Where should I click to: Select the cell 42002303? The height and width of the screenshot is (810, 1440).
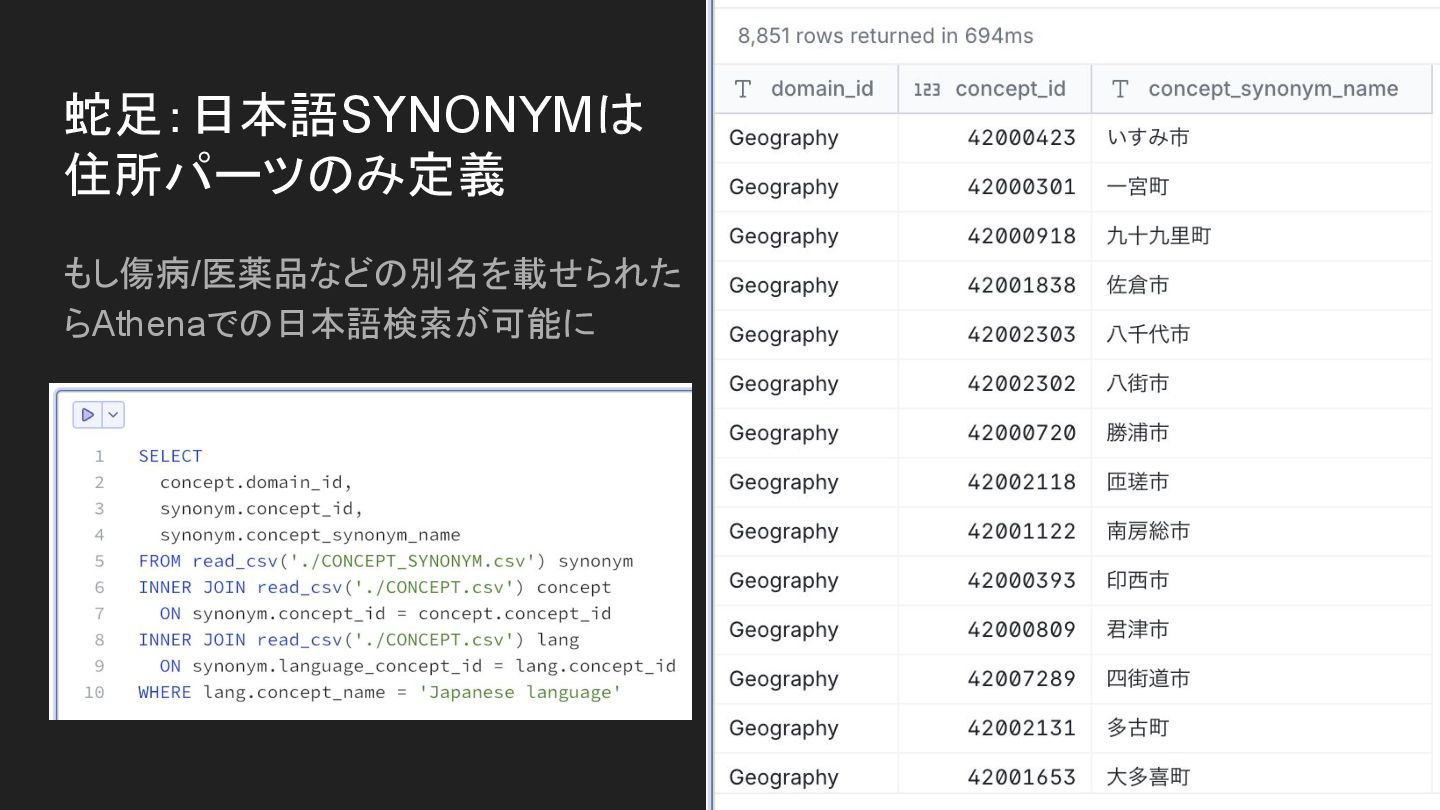click(x=995, y=334)
